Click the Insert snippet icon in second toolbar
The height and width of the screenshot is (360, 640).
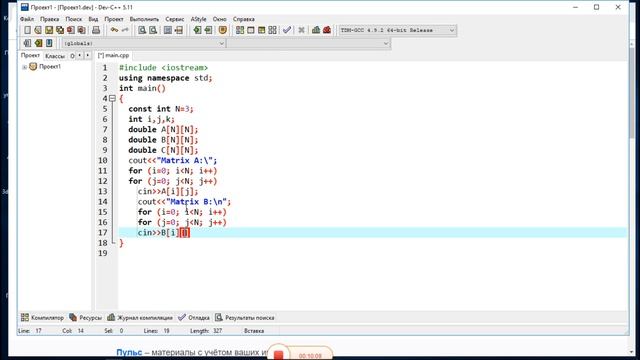coord(27,43)
